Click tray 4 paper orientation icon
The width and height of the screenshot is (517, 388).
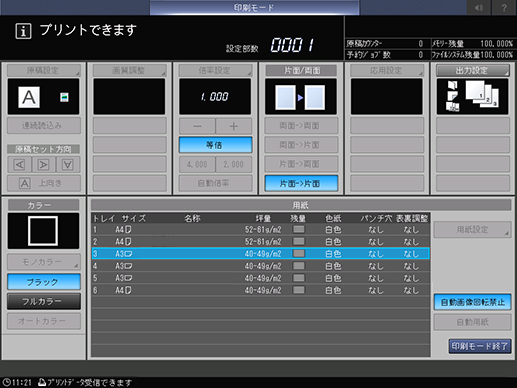[x=128, y=266]
